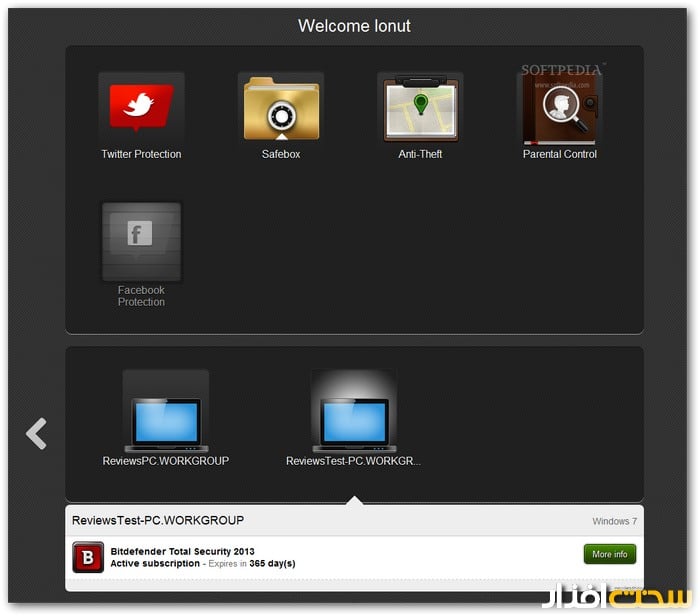Launch the Anti-Theft map icon

pyautogui.click(x=420, y=109)
